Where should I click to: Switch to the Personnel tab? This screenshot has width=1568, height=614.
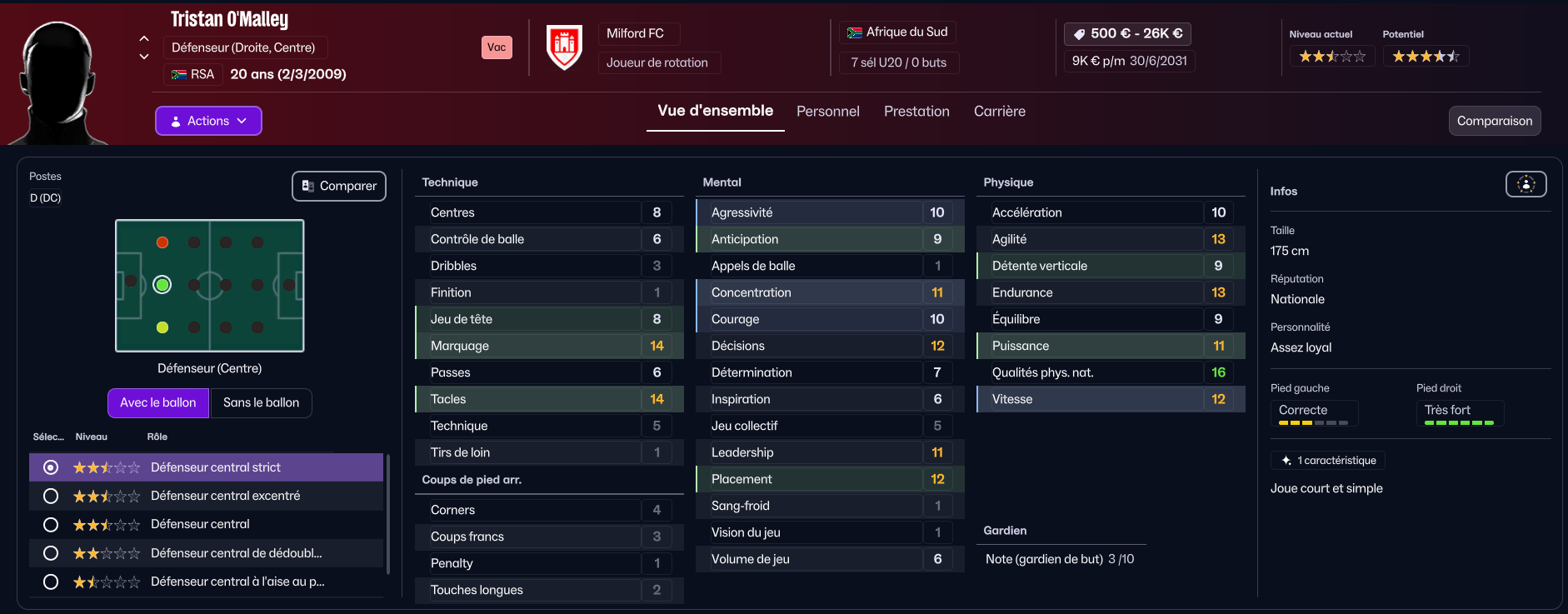point(827,111)
